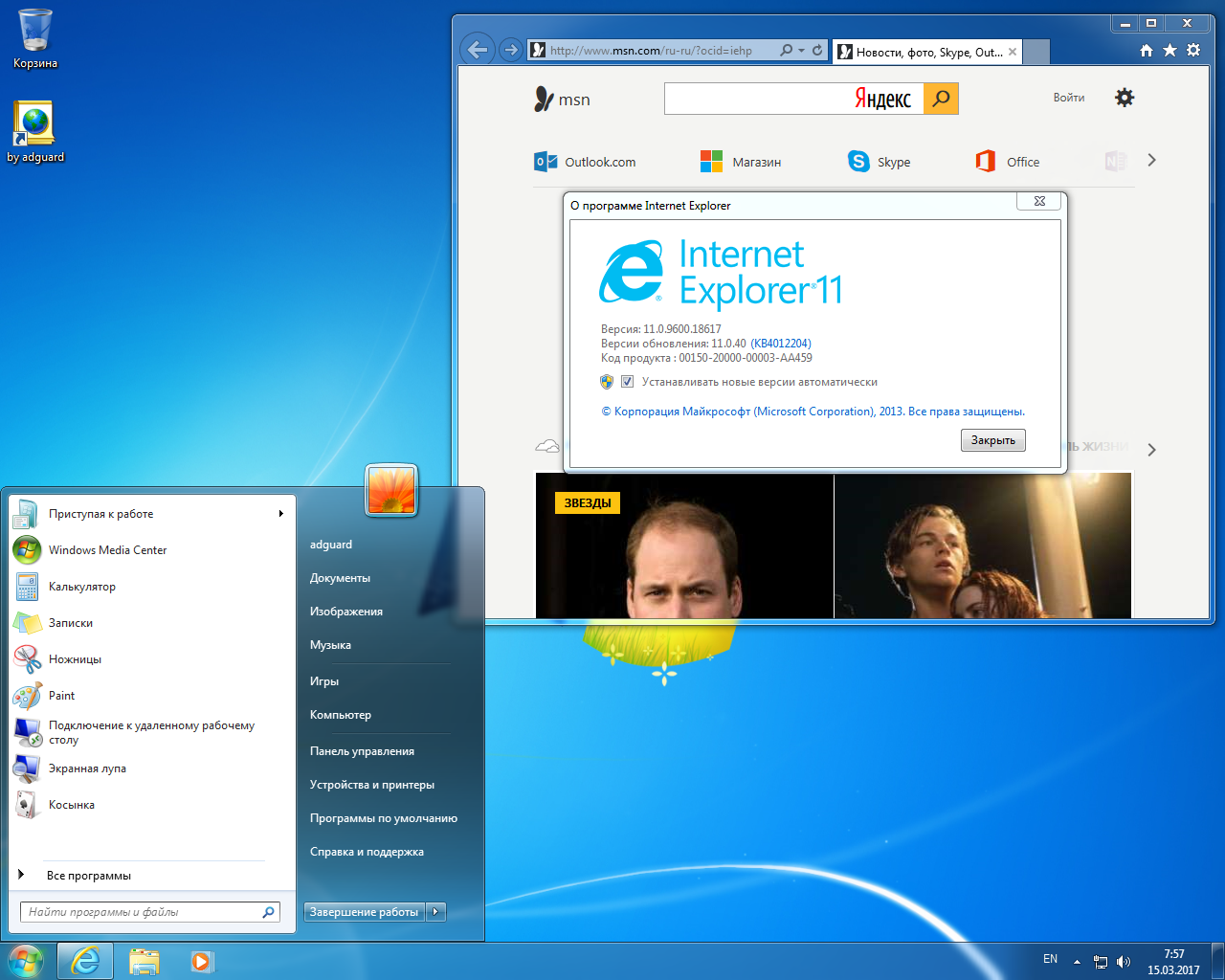Viewport: 1225px width, 980px height.
Task: Launch Ножницы snipping tool
Action: [x=151, y=659]
